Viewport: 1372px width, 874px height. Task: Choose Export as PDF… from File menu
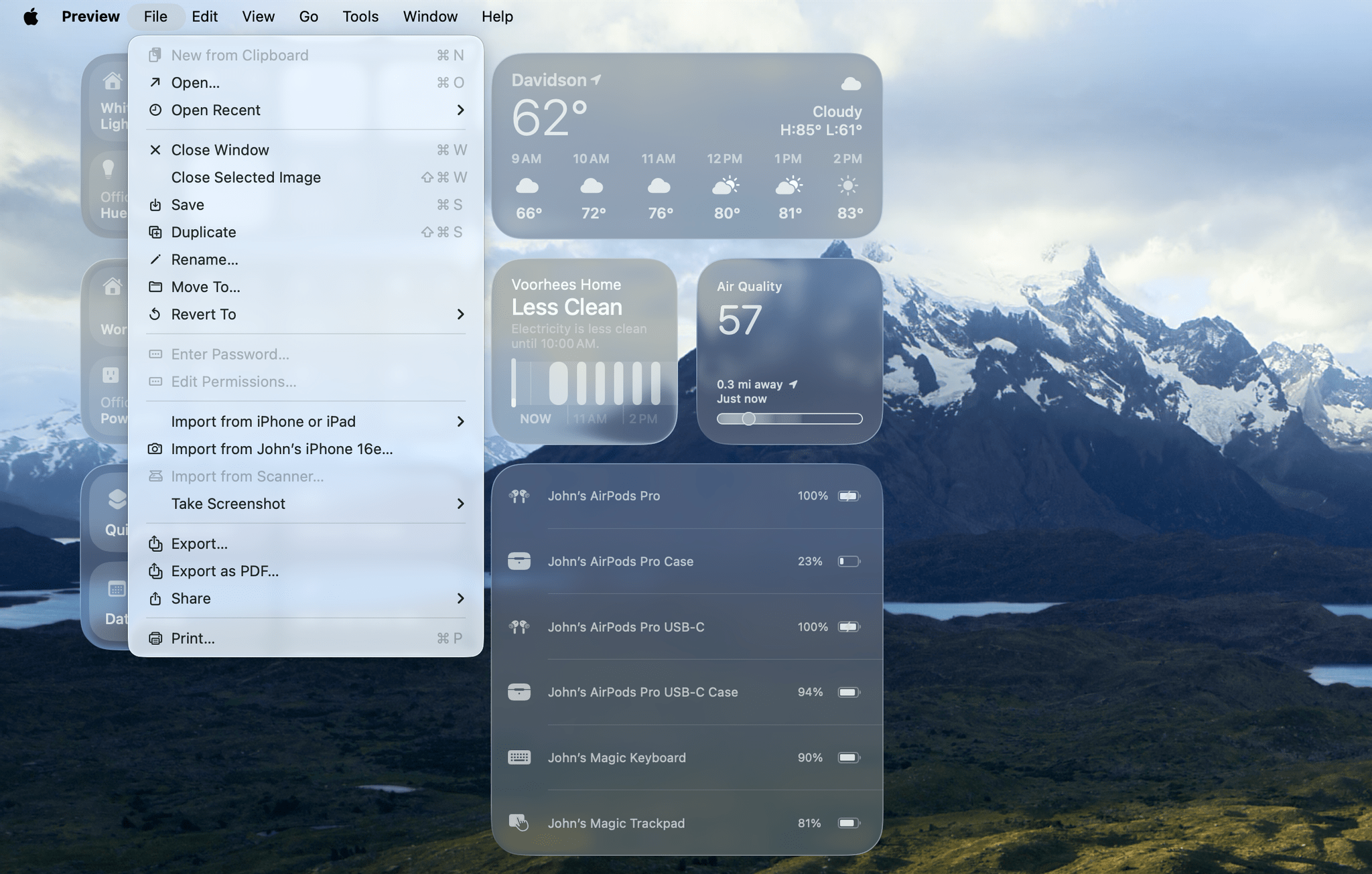pyautogui.click(x=225, y=571)
